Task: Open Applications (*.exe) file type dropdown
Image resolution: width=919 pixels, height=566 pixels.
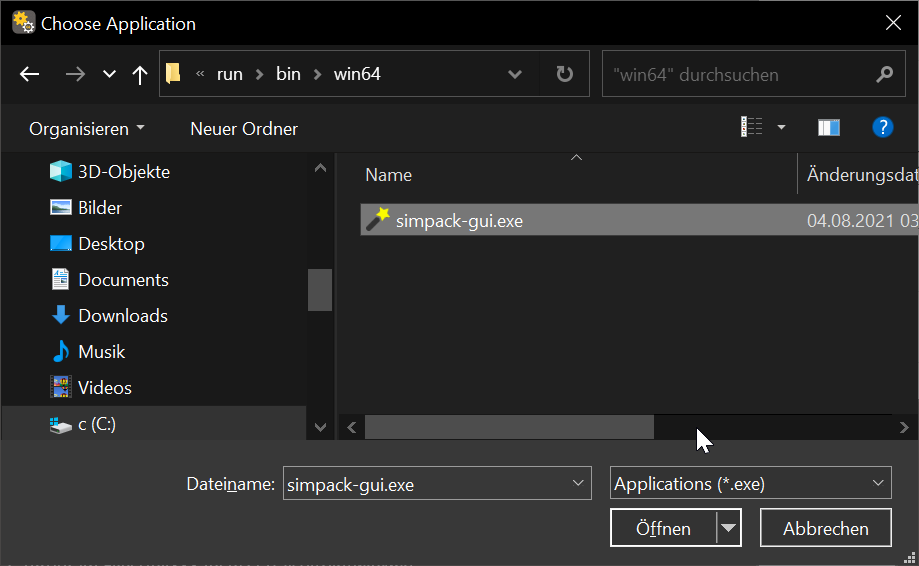Action: click(750, 483)
